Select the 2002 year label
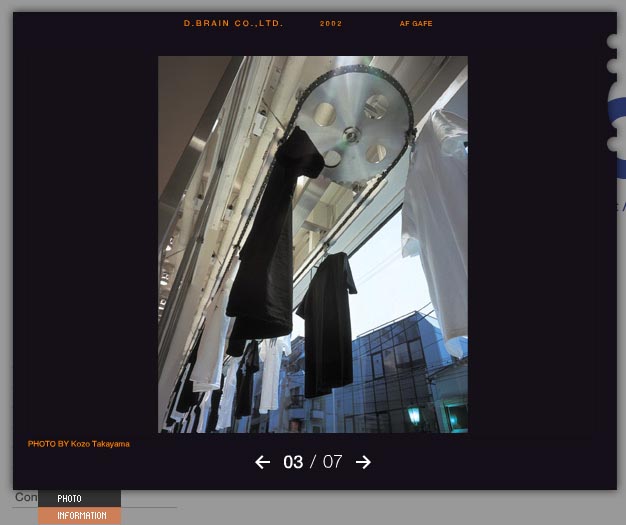Image resolution: width=626 pixels, height=525 pixels. 331,23
